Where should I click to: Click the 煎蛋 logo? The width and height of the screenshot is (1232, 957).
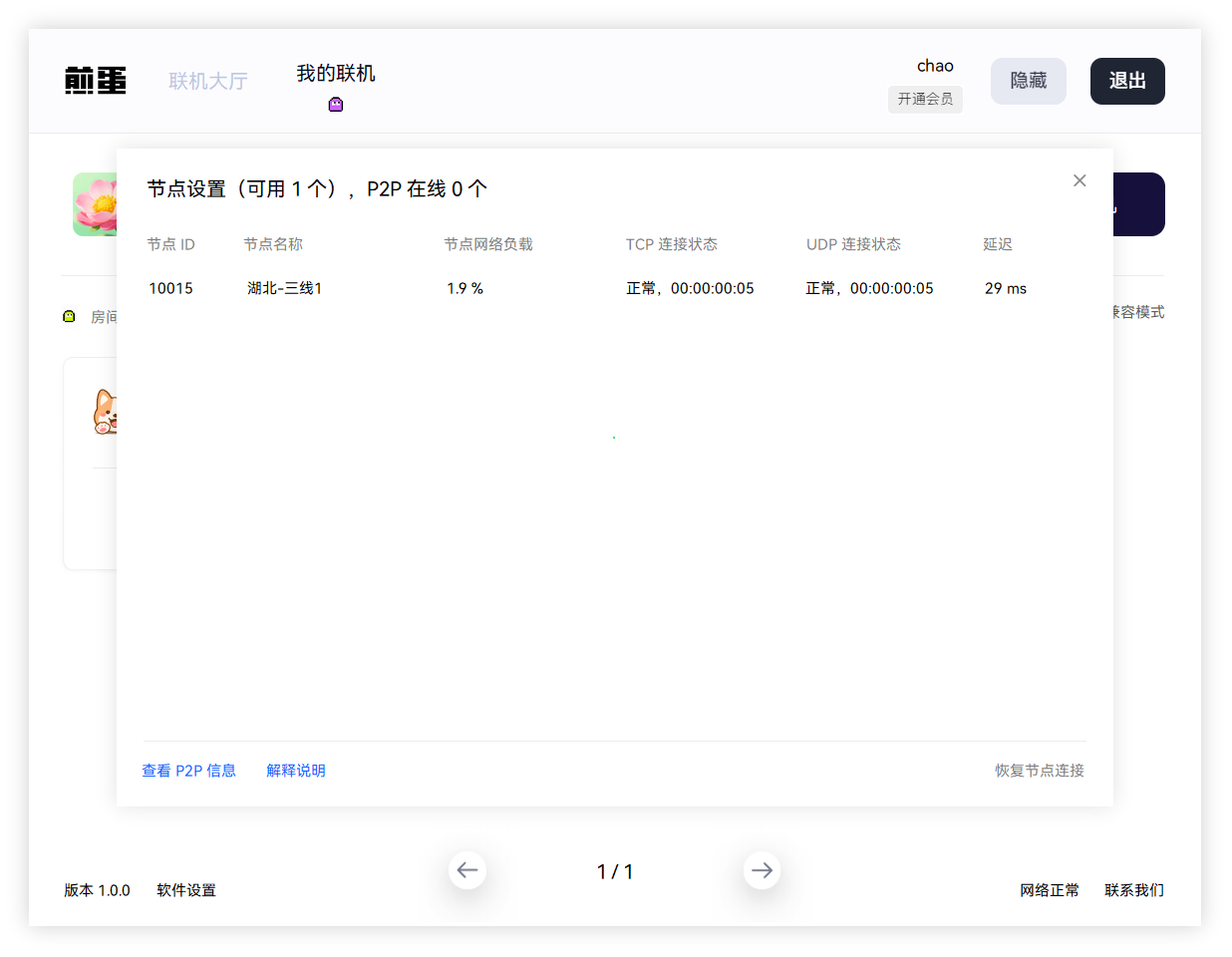pyautogui.click(x=95, y=81)
